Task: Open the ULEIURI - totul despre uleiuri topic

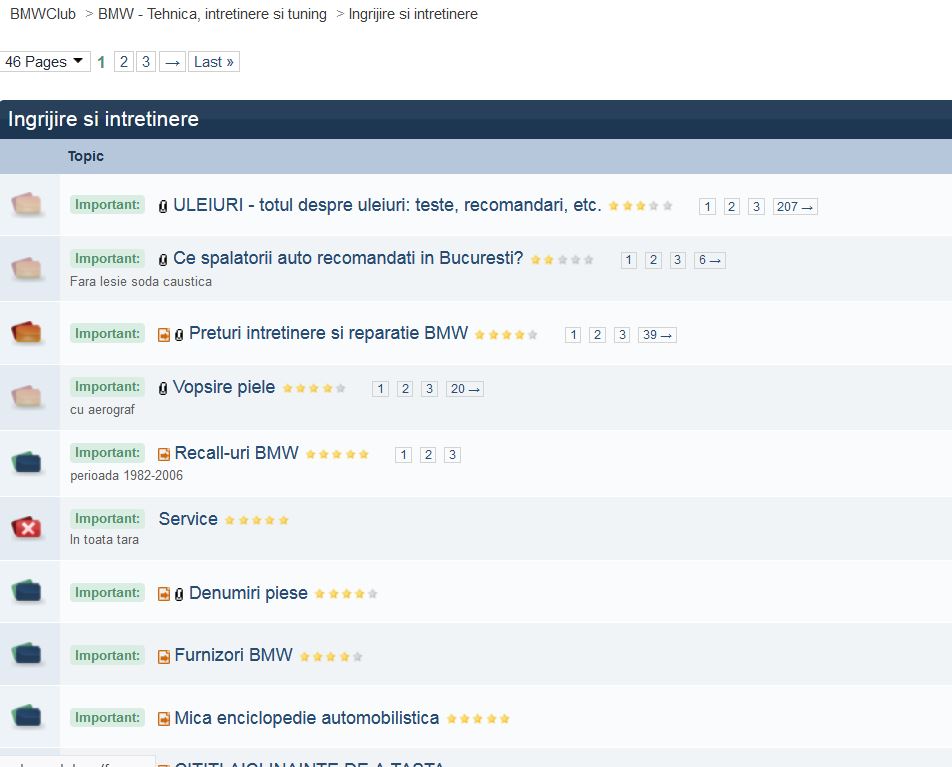Action: point(387,205)
